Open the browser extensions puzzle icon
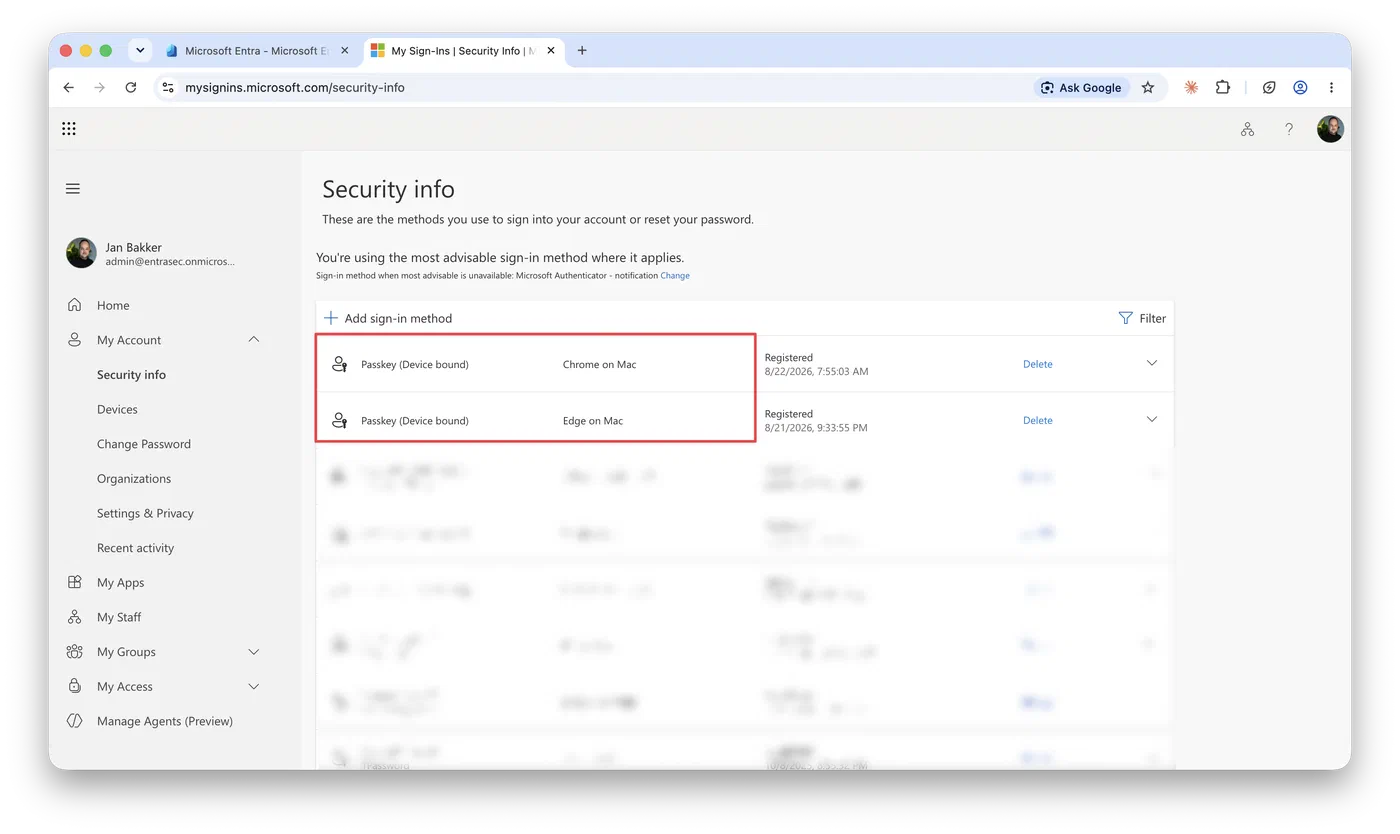 (1223, 87)
